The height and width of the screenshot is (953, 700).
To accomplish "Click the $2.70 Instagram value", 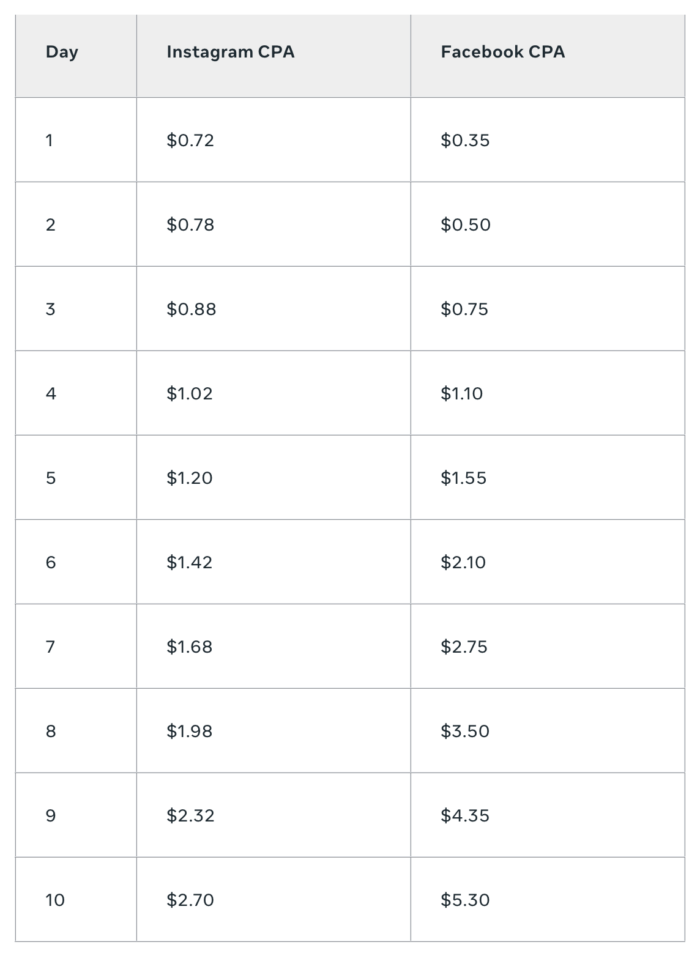I will pos(190,900).
